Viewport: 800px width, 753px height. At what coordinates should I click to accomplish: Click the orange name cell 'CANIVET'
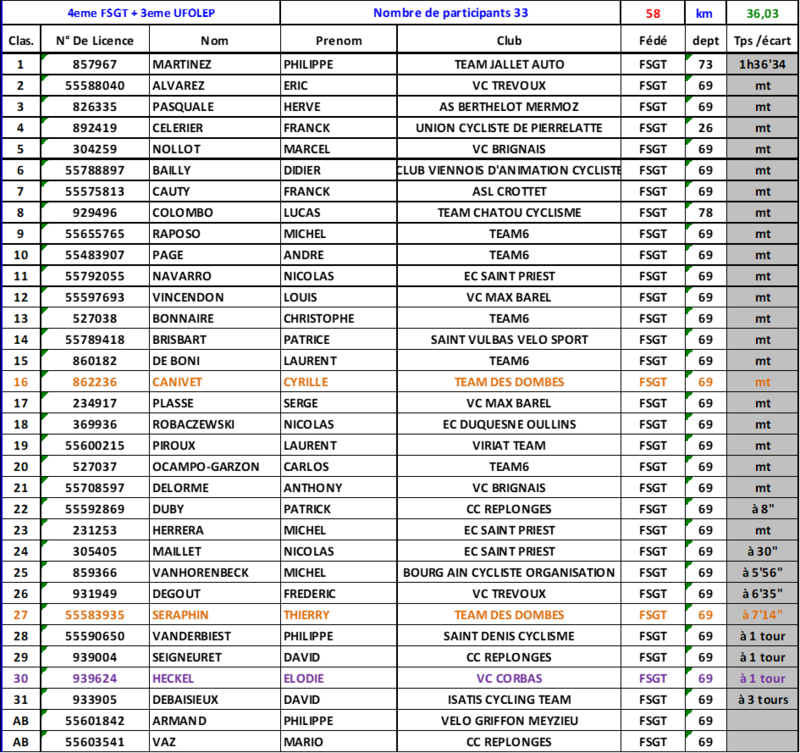coord(215,382)
